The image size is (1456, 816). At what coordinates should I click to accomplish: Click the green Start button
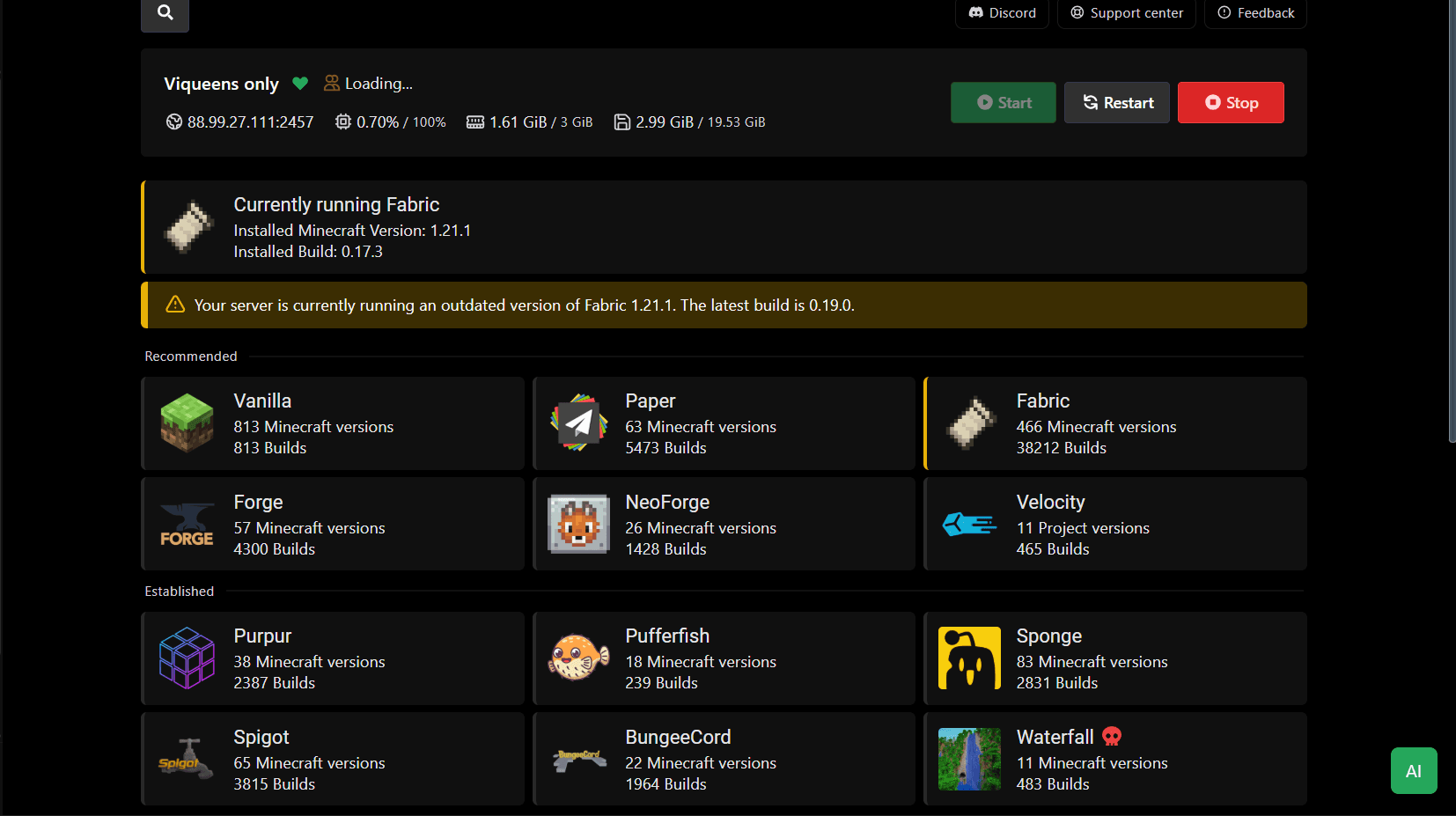(x=1004, y=103)
